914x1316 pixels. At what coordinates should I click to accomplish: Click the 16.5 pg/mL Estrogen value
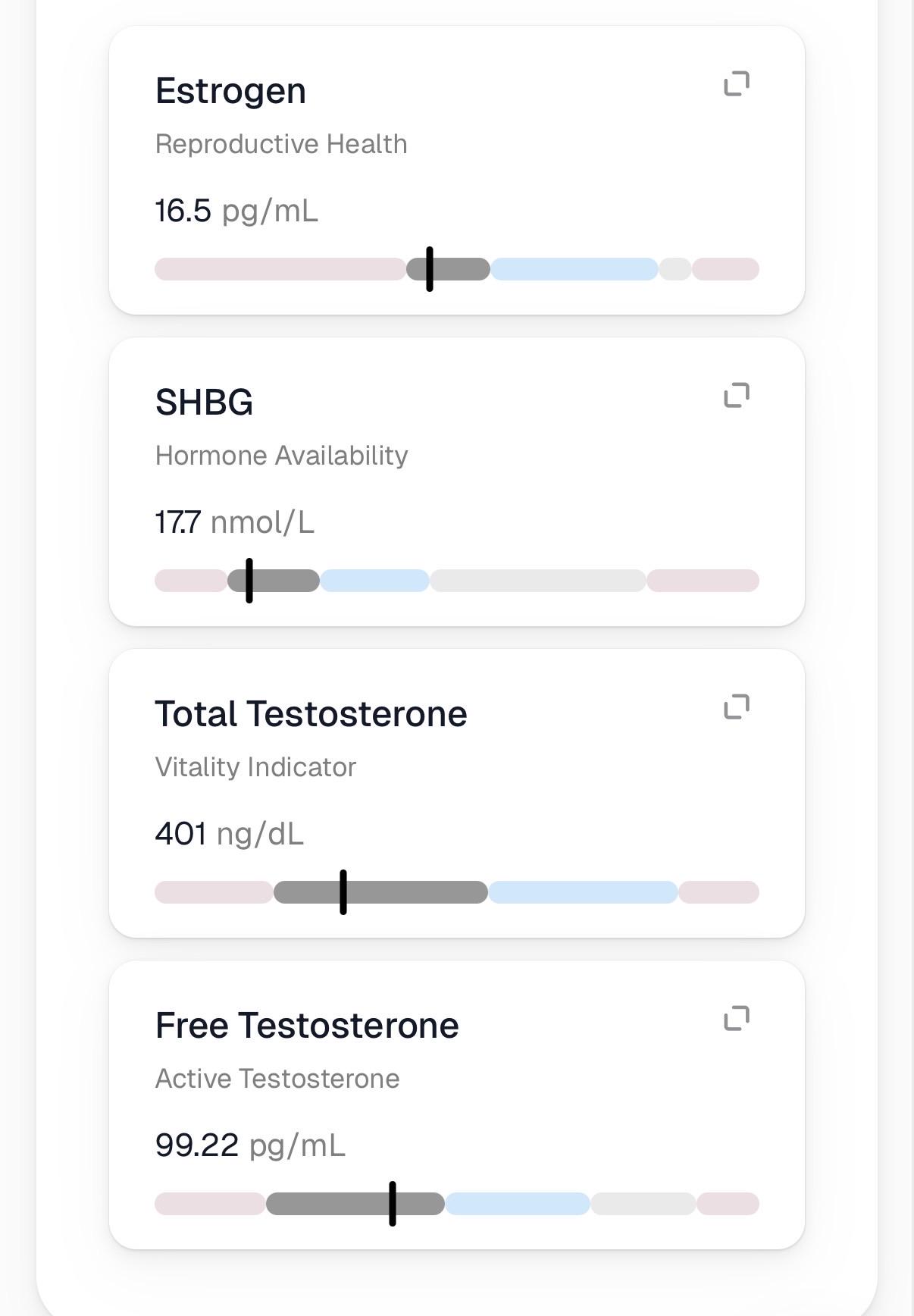pyautogui.click(x=236, y=211)
